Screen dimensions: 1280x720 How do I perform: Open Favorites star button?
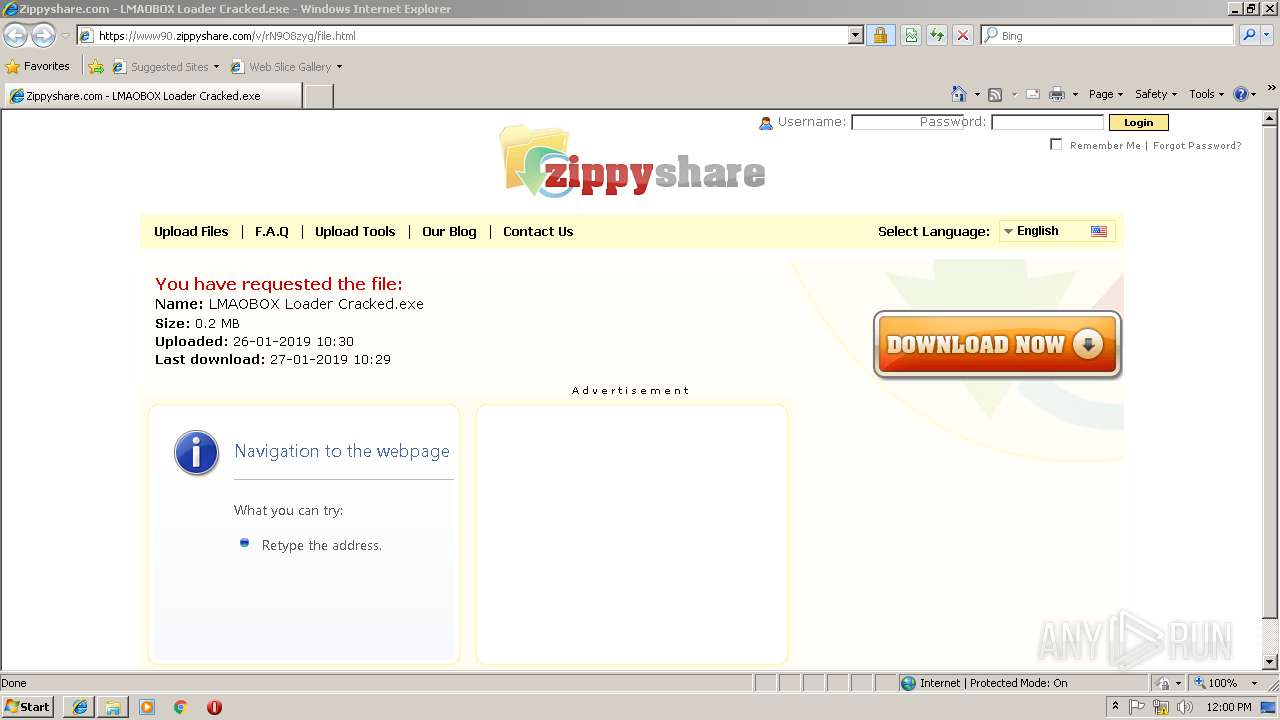pos(38,66)
